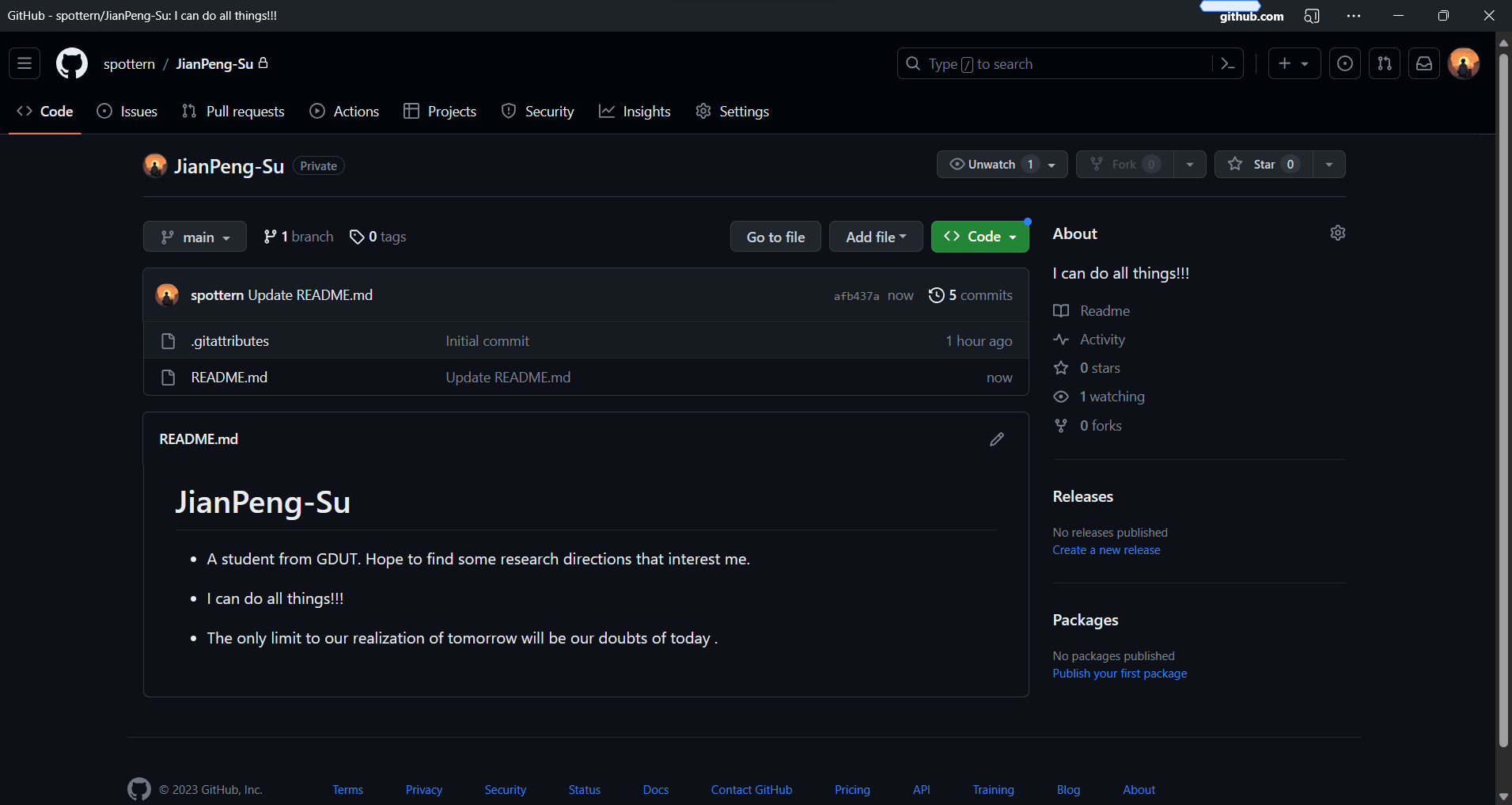The height and width of the screenshot is (805, 1512).
Task: Expand the Fork options caret
Action: click(x=1189, y=165)
